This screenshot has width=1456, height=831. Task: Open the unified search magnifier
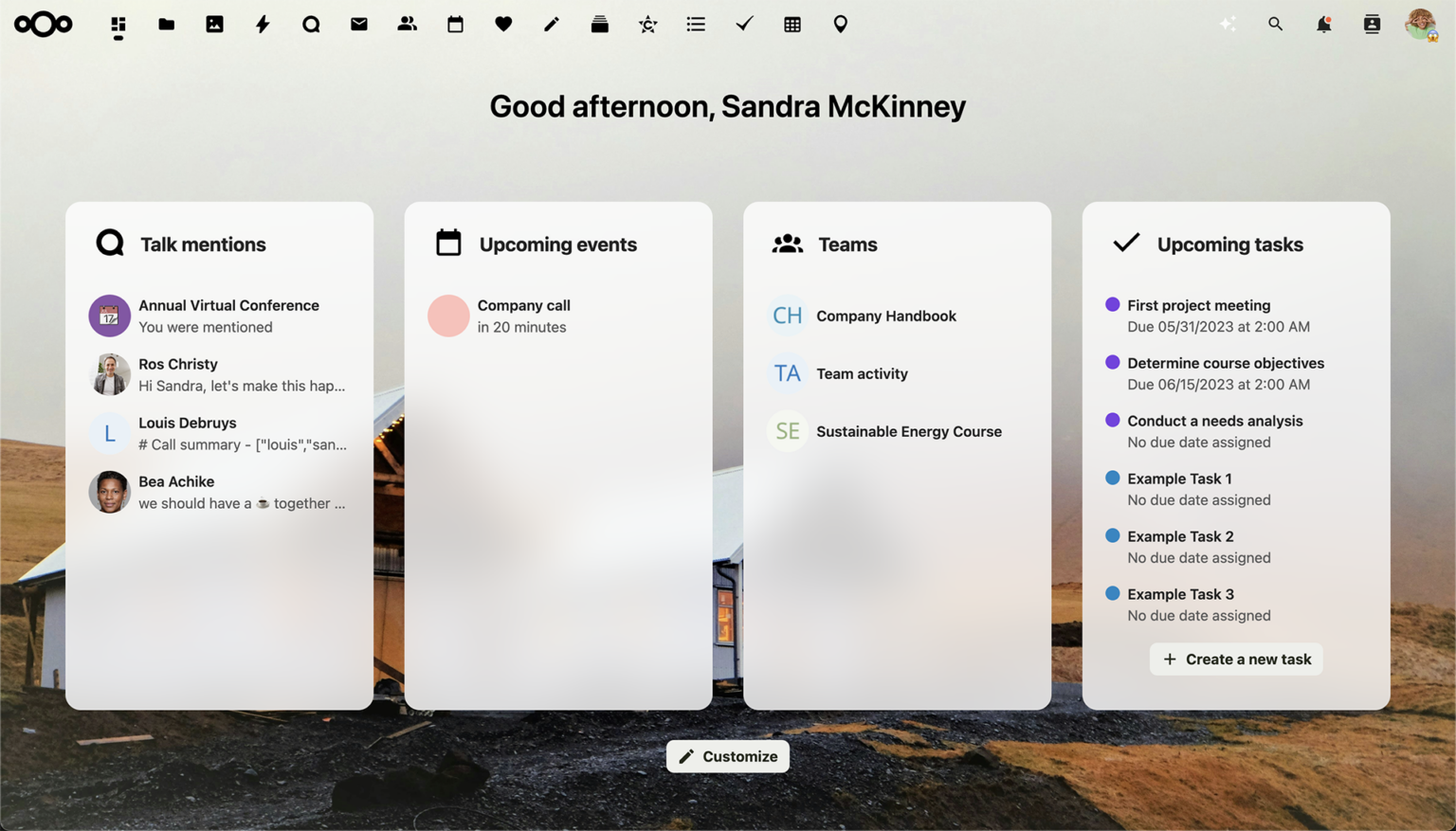[1275, 25]
